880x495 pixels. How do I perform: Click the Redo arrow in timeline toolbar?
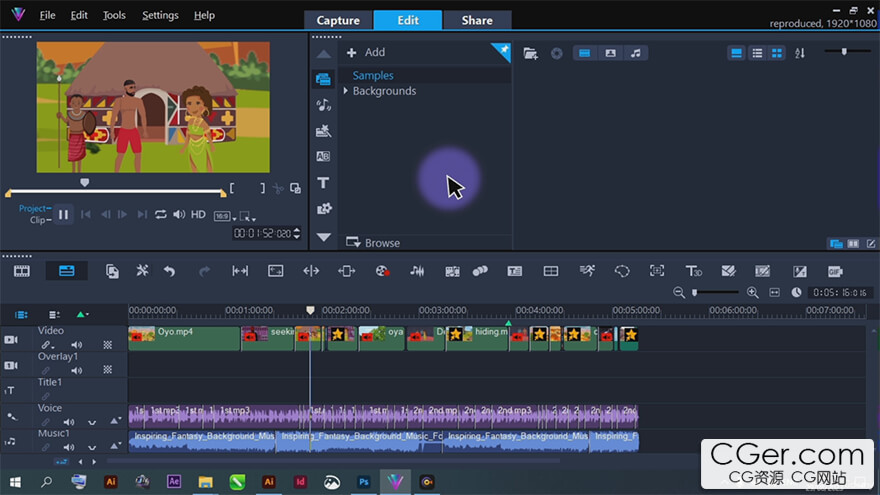click(204, 272)
